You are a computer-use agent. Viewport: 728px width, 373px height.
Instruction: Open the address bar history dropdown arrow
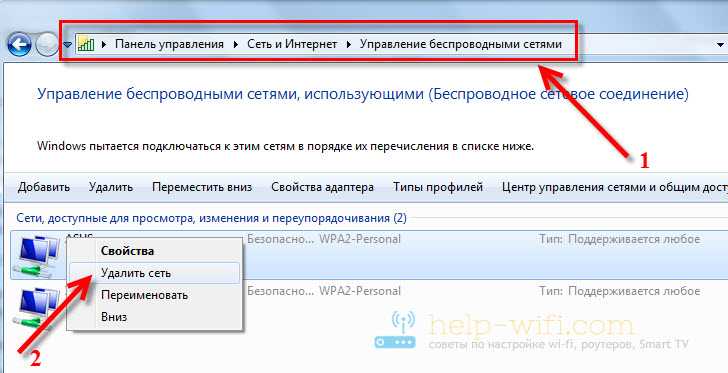pyautogui.click(x=720, y=45)
